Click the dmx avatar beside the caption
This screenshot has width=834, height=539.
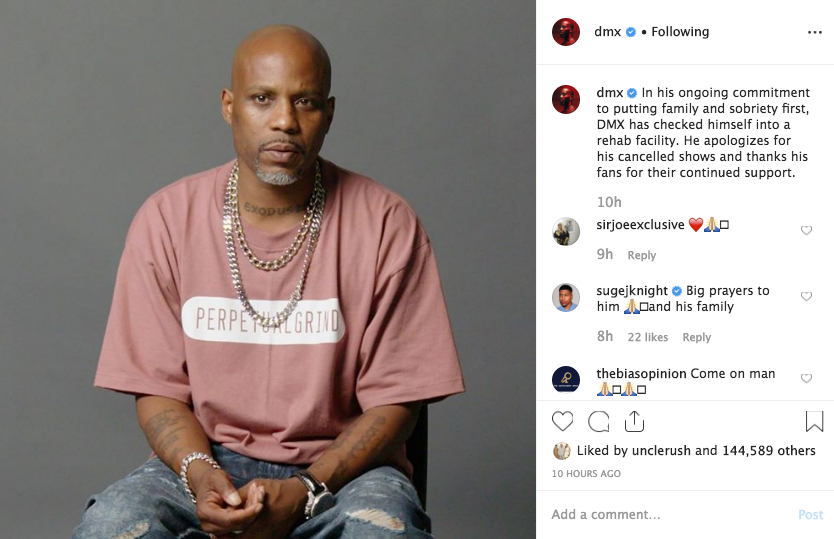[566, 99]
